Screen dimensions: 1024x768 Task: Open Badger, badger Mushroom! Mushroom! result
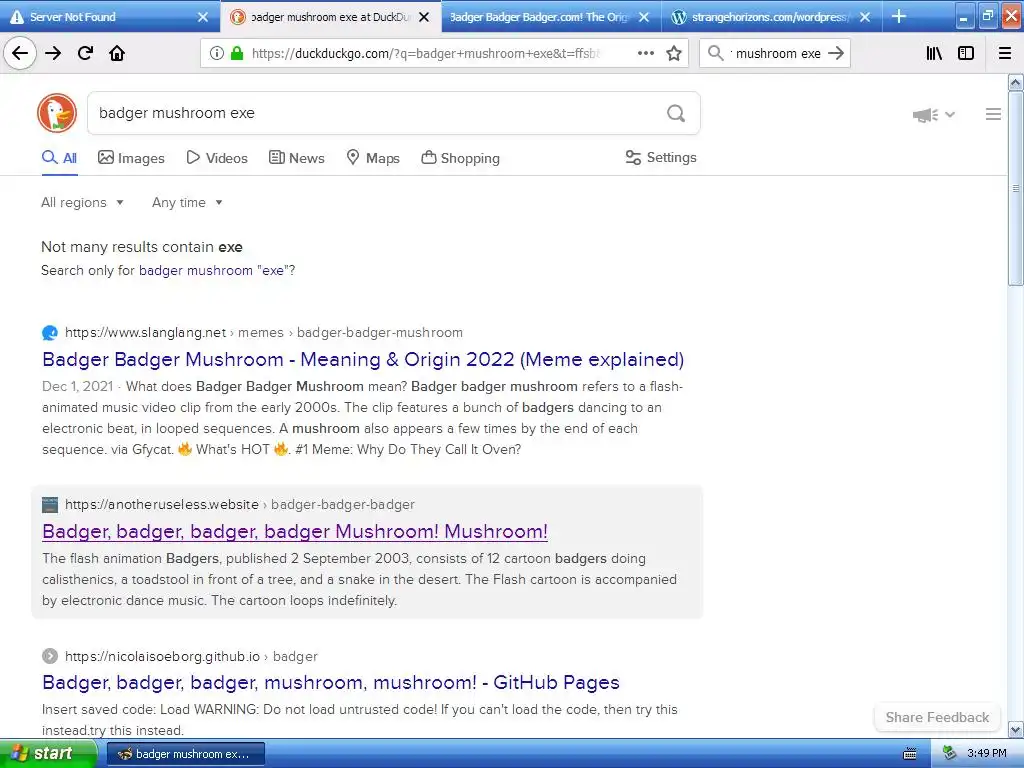point(295,532)
